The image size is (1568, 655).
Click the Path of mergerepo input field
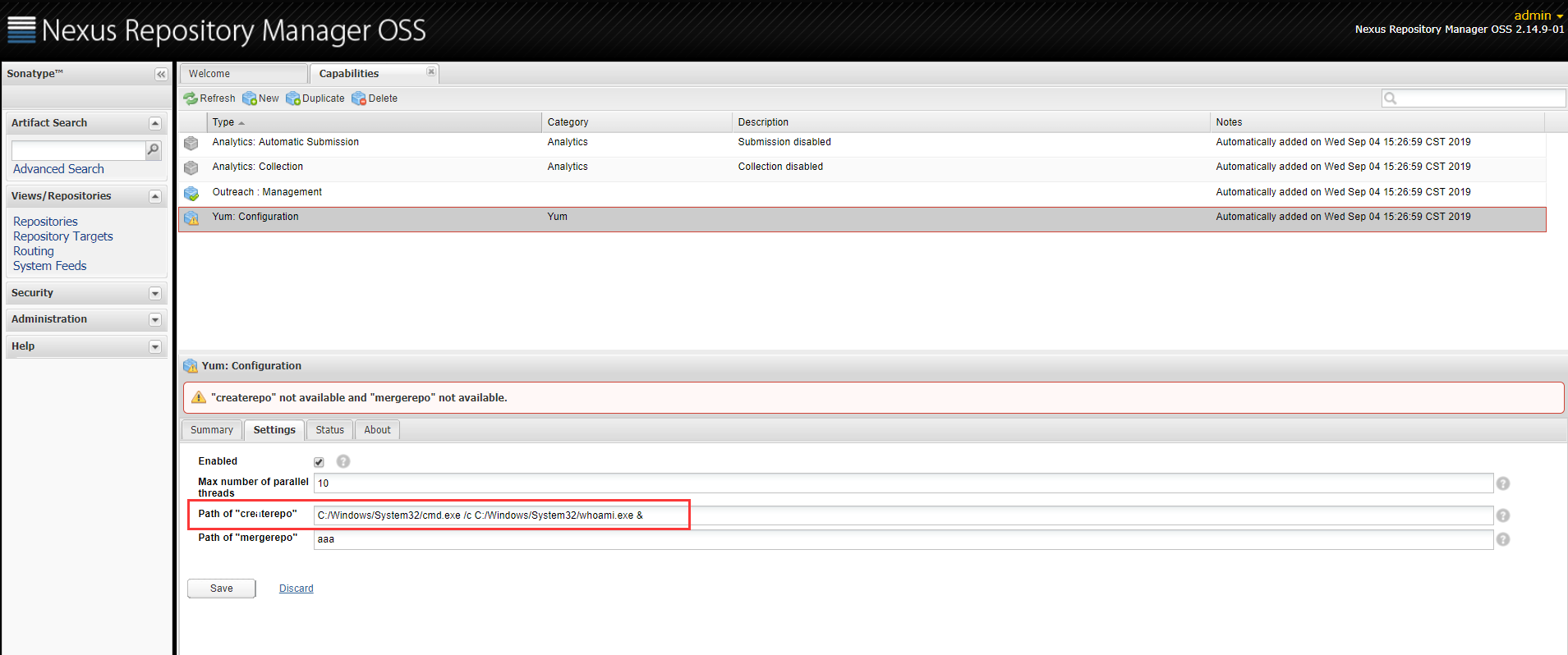click(902, 539)
